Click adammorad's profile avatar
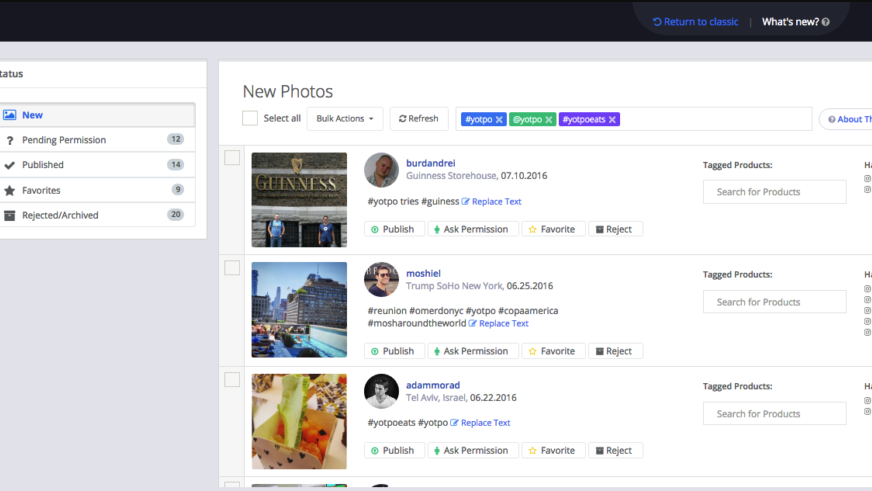 tap(381, 391)
